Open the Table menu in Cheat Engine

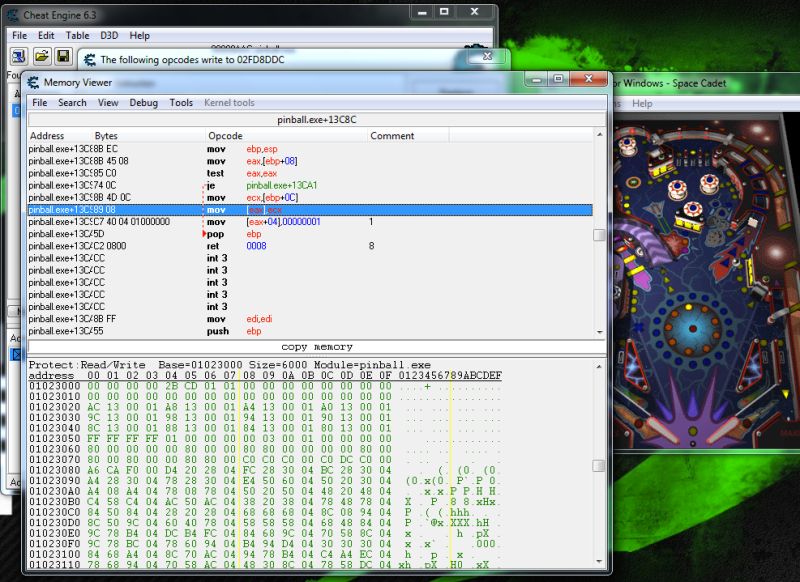[78, 35]
